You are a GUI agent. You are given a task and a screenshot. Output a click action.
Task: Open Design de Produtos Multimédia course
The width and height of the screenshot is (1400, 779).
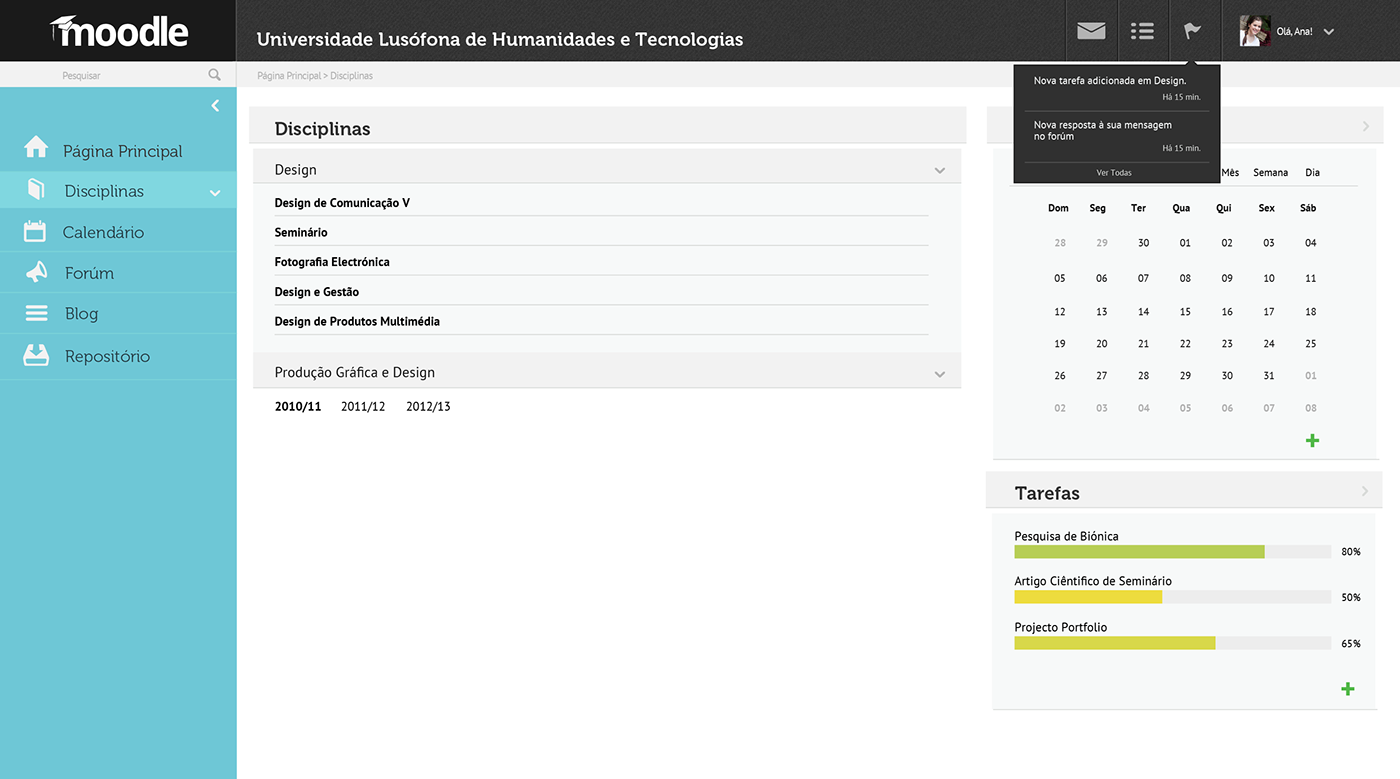[357, 322]
